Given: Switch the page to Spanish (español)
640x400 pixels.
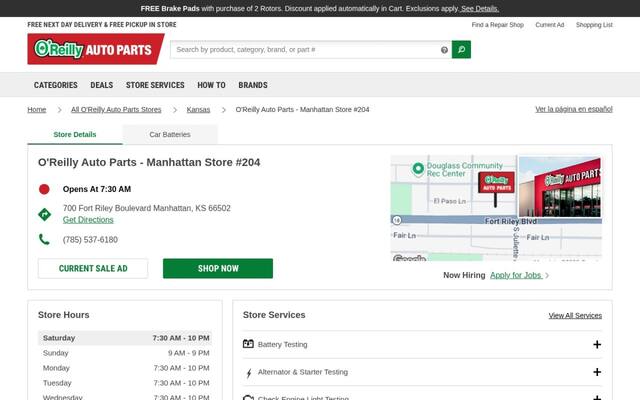Looking at the screenshot, I should 574,109.
